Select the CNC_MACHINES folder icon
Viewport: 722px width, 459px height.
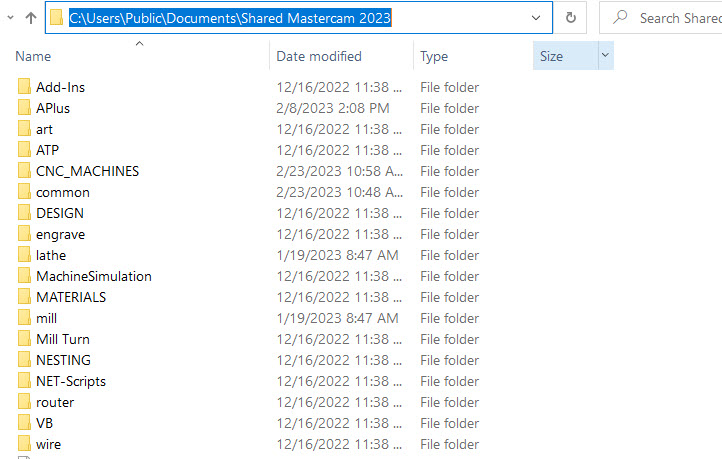24,171
